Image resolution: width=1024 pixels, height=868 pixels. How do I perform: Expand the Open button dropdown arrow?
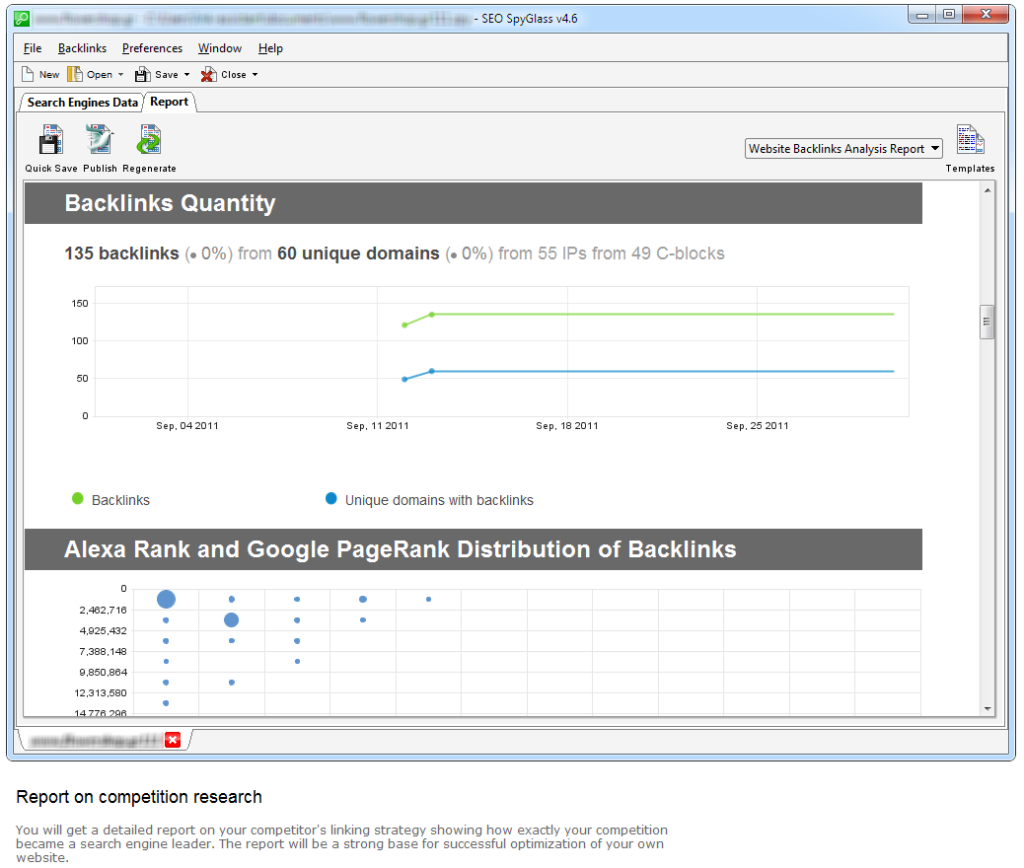pyautogui.click(x=120, y=75)
